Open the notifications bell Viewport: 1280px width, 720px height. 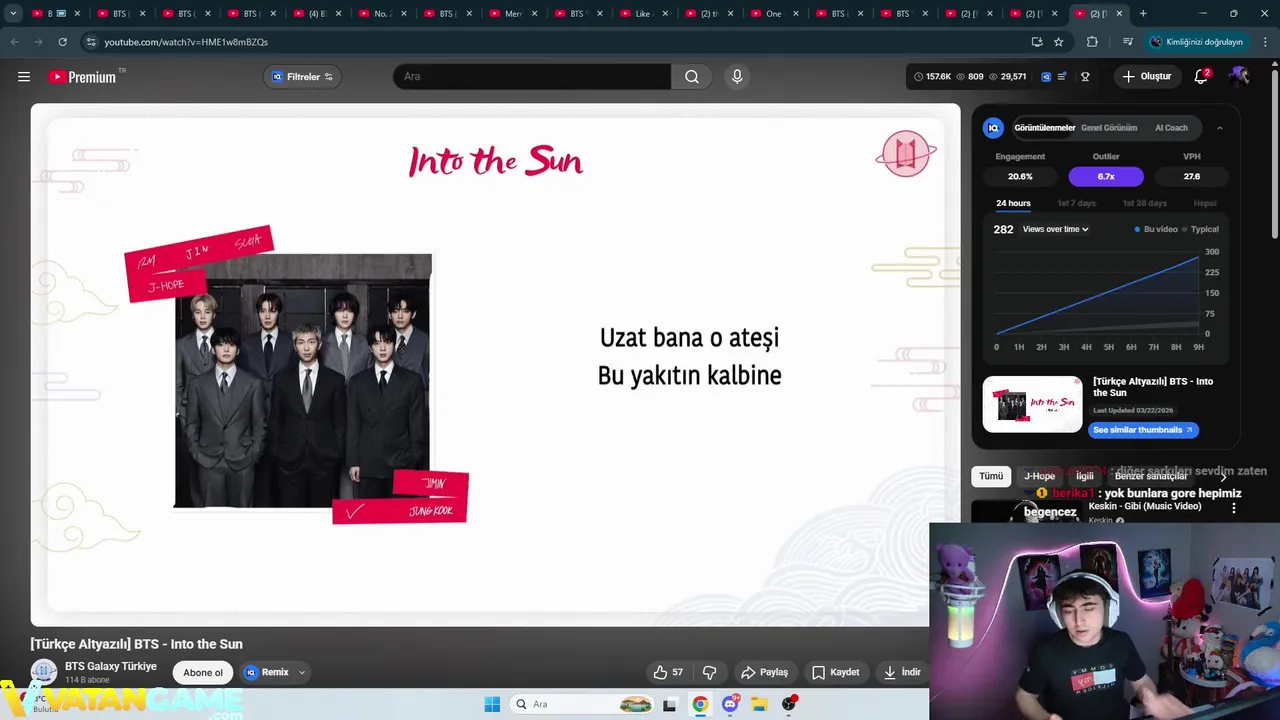coord(1201,77)
